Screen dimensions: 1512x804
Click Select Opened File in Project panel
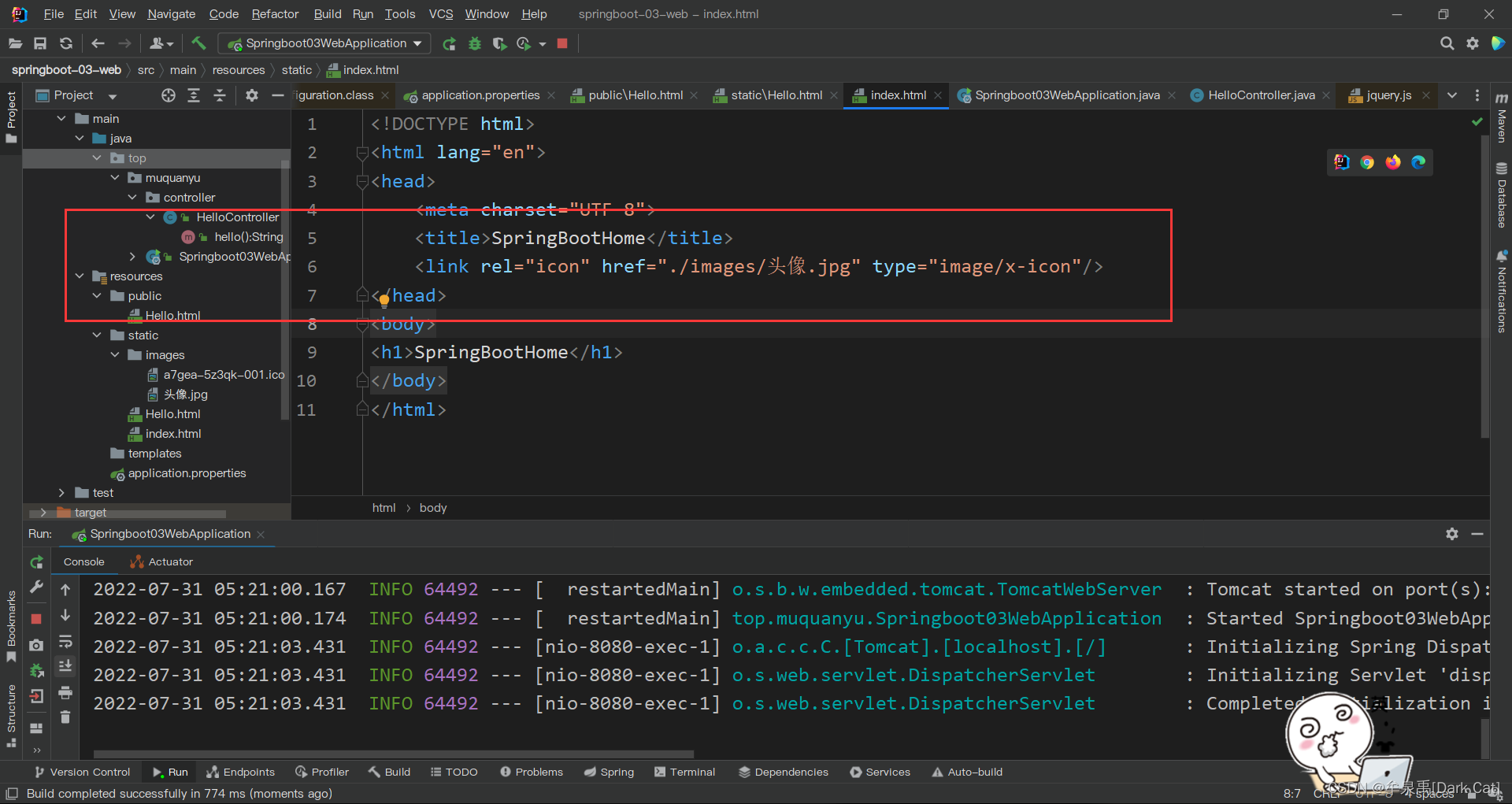tap(168, 95)
